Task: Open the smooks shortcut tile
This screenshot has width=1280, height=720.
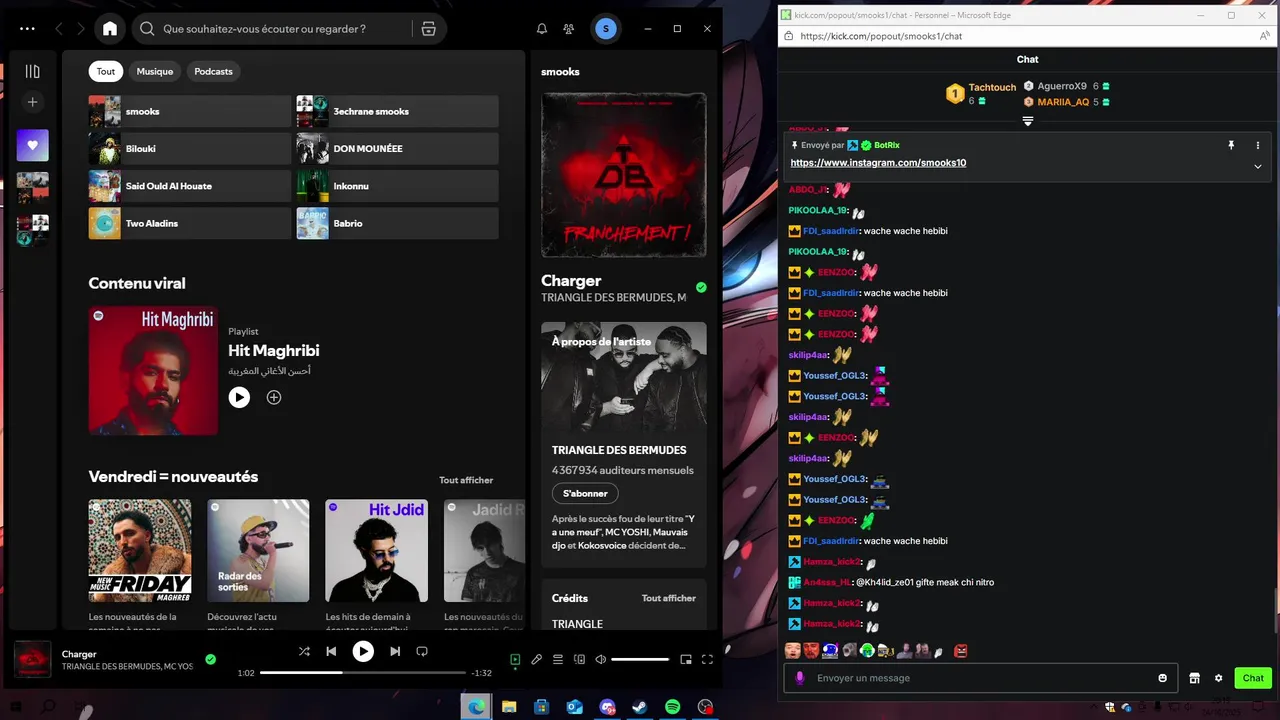Action: click(190, 111)
